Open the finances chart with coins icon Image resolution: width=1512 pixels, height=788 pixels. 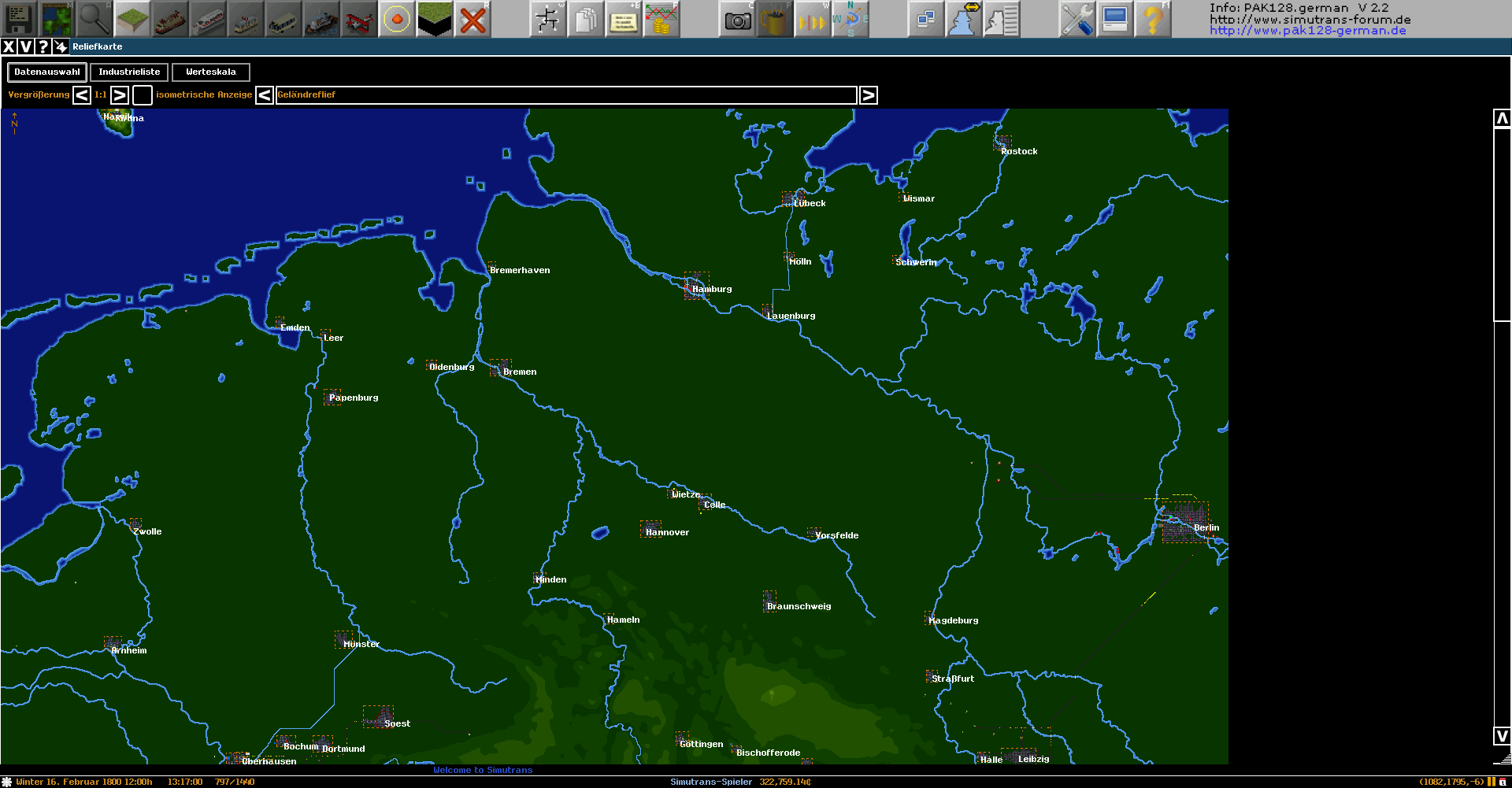pyautogui.click(x=661, y=19)
